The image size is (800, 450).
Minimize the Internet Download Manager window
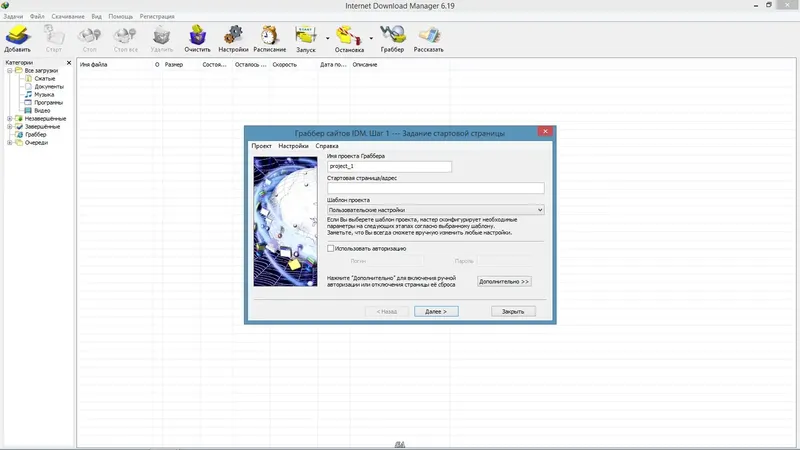pos(756,5)
